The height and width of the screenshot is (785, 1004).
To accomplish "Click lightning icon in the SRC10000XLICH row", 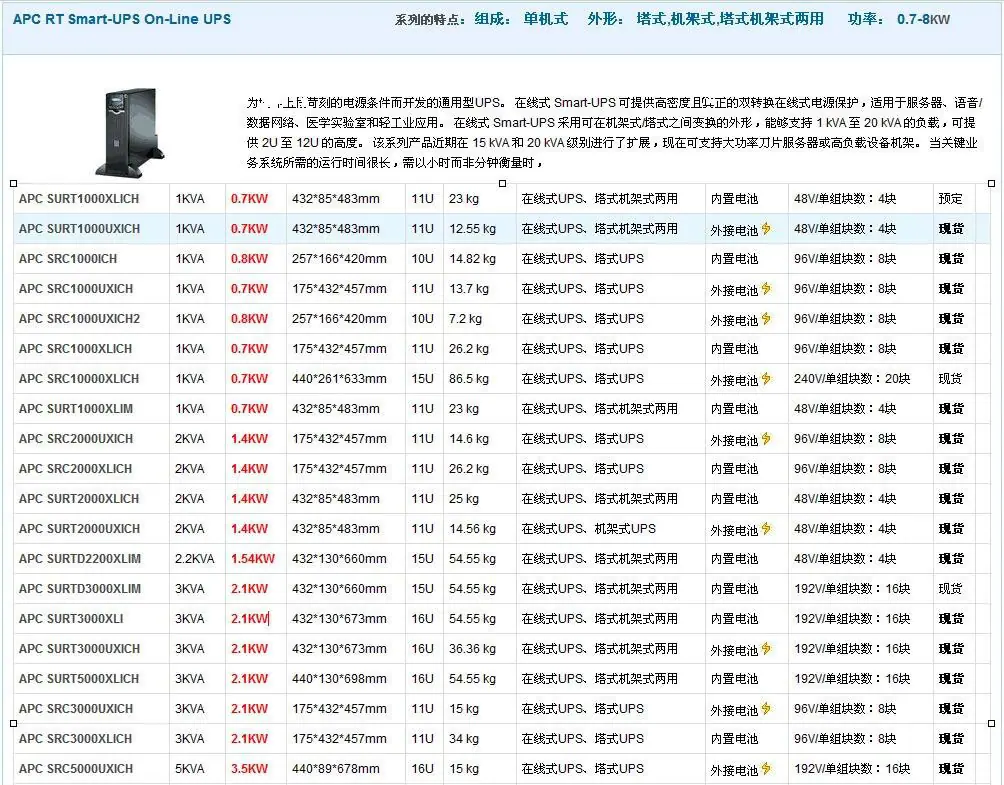I will pyautogui.click(x=767, y=379).
